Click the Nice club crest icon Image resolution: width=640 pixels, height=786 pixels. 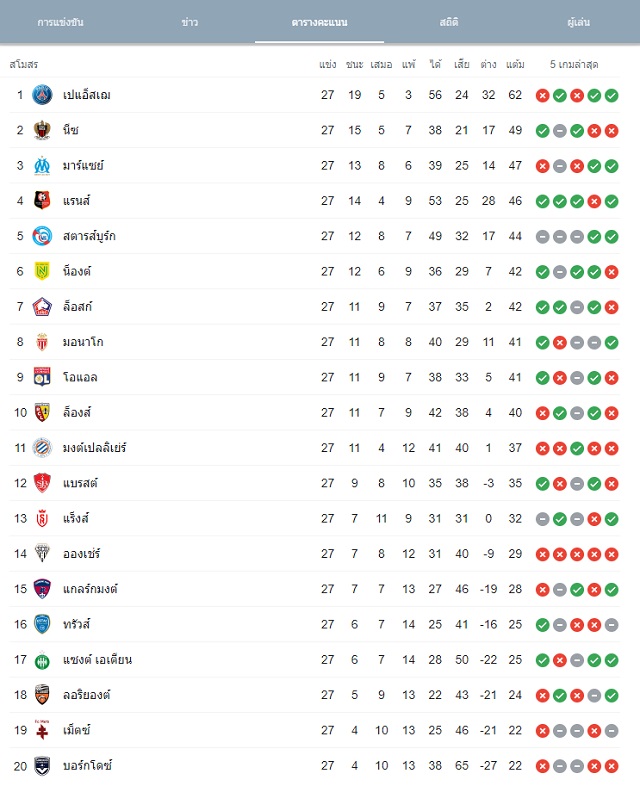tap(42, 130)
